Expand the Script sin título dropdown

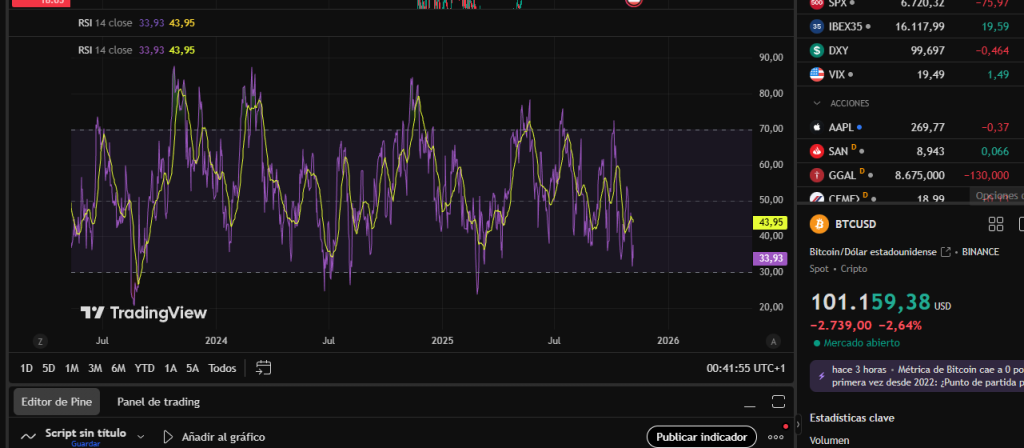click(140, 437)
